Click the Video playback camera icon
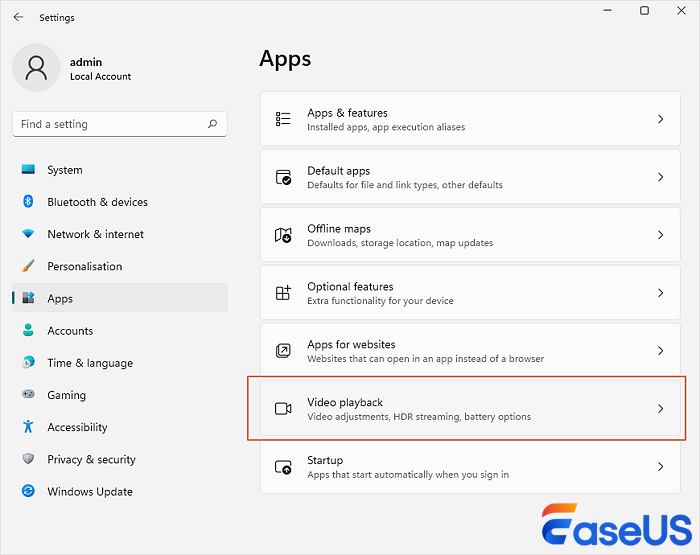This screenshot has width=700, height=555. pos(283,408)
